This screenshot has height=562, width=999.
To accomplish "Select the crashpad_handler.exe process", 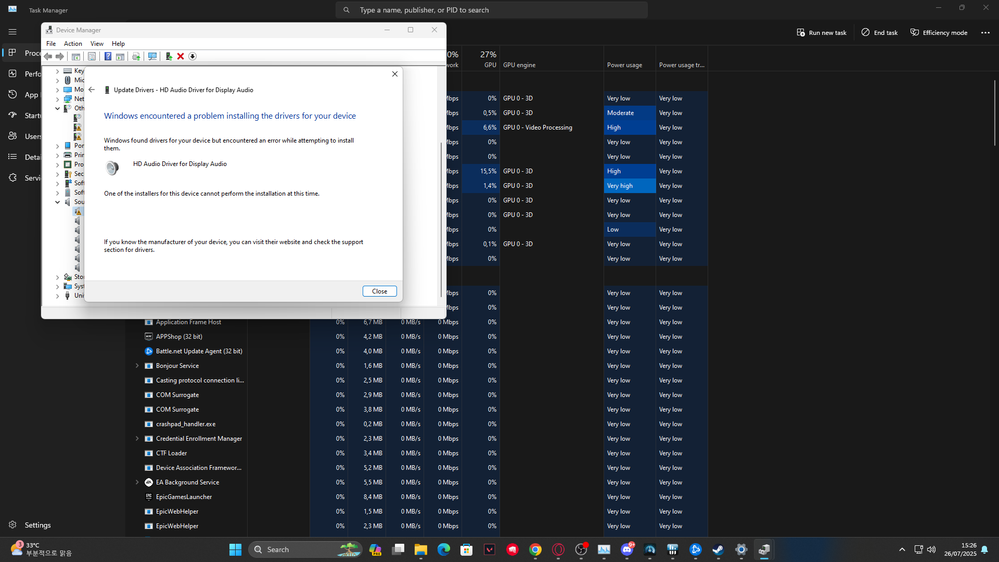I will 185,424.
